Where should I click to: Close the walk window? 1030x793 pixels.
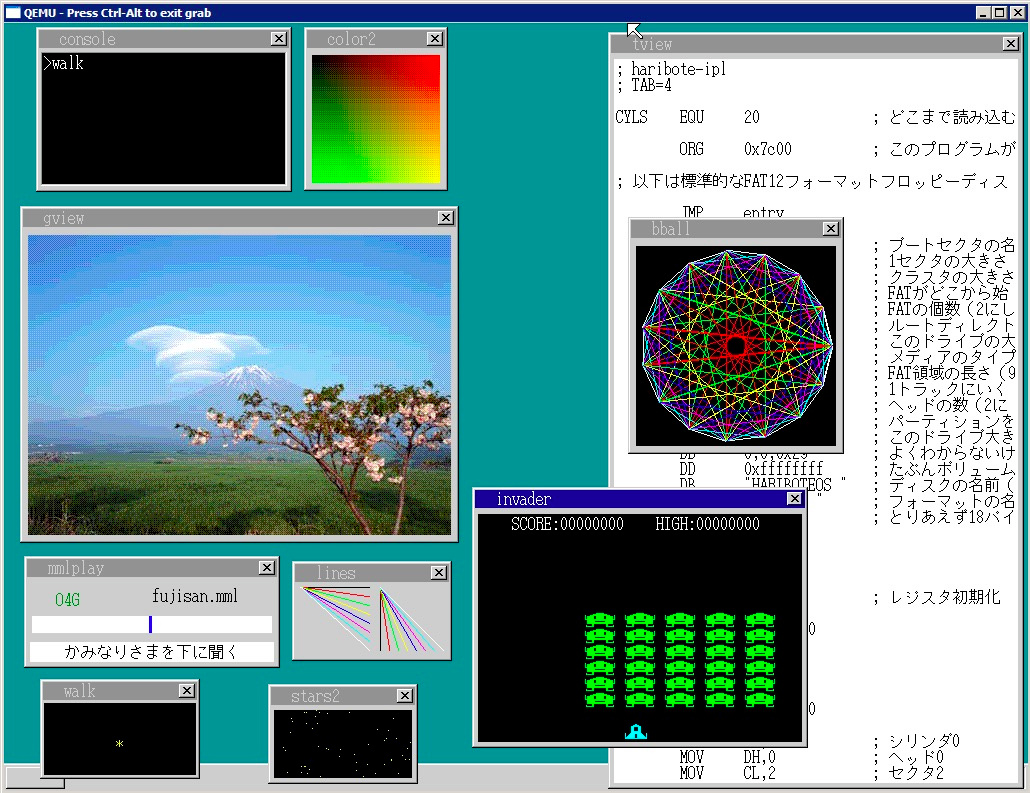pyautogui.click(x=187, y=691)
